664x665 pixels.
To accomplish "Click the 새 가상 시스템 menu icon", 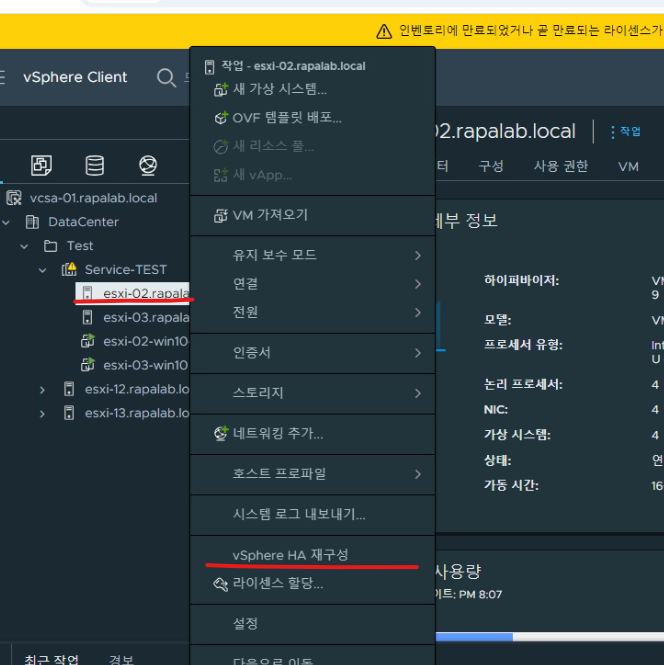I will [220, 89].
